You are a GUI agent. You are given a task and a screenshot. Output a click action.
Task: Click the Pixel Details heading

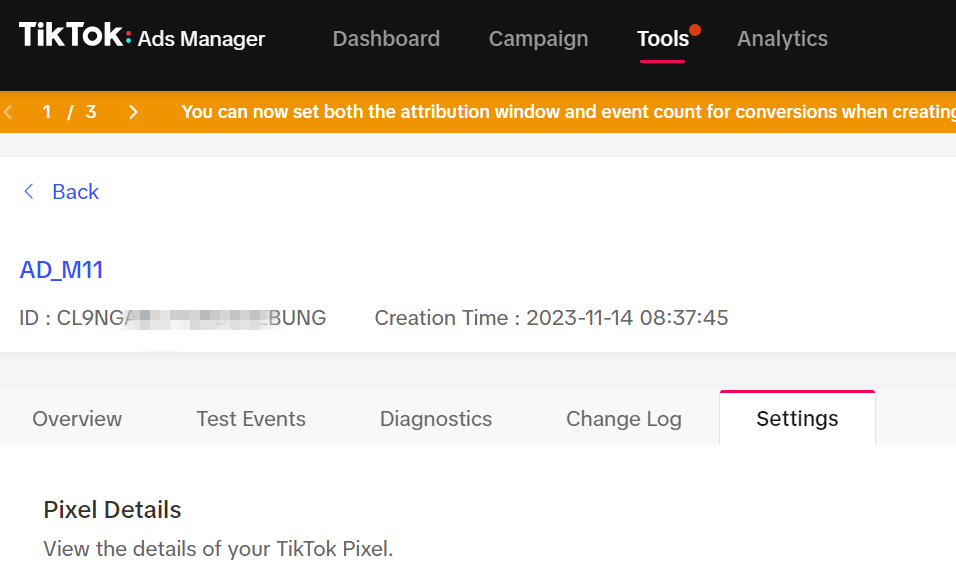pyautogui.click(x=111, y=509)
